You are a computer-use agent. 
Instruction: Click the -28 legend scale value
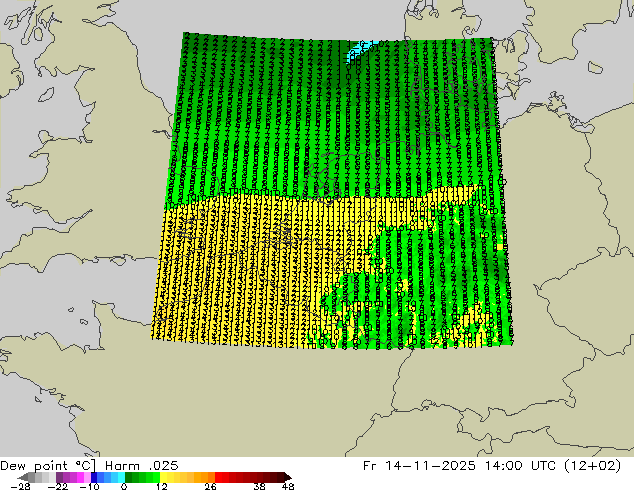pyautogui.click(x=20, y=486)
